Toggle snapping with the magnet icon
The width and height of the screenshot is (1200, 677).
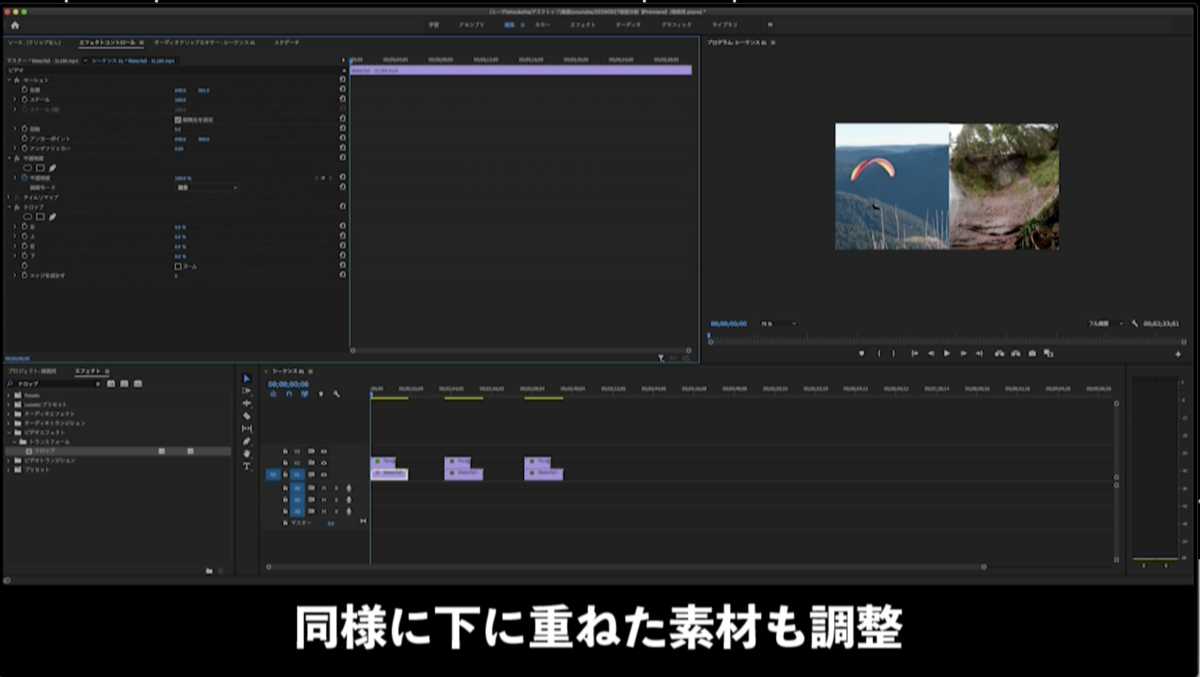(288, 394)
